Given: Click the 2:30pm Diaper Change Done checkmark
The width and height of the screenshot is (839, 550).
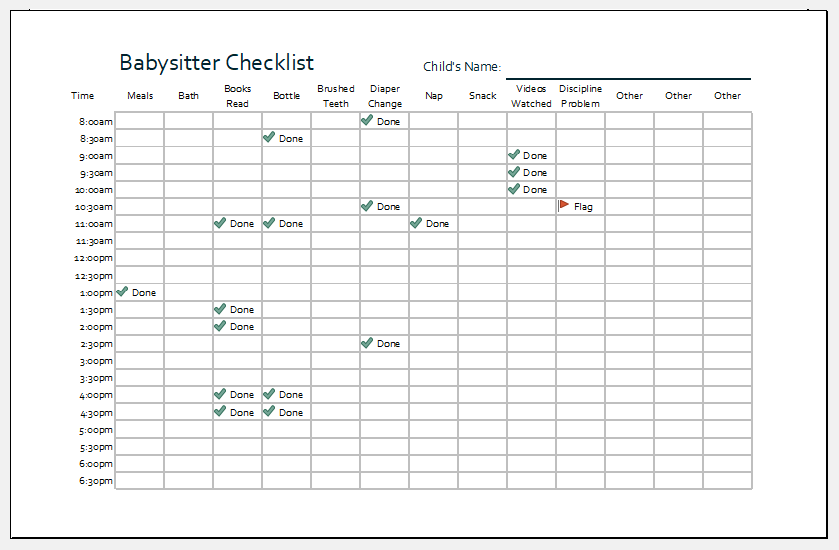Looking at the screenshot, I should coord(367,343).
